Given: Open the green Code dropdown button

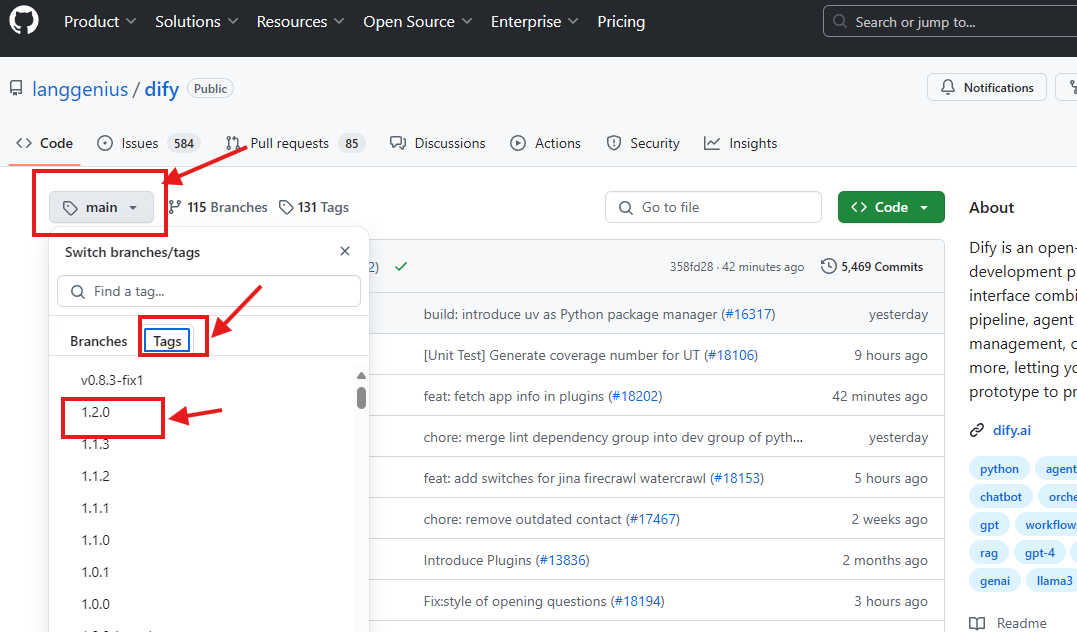Looking at the screenshot, I should coord(891,207).
